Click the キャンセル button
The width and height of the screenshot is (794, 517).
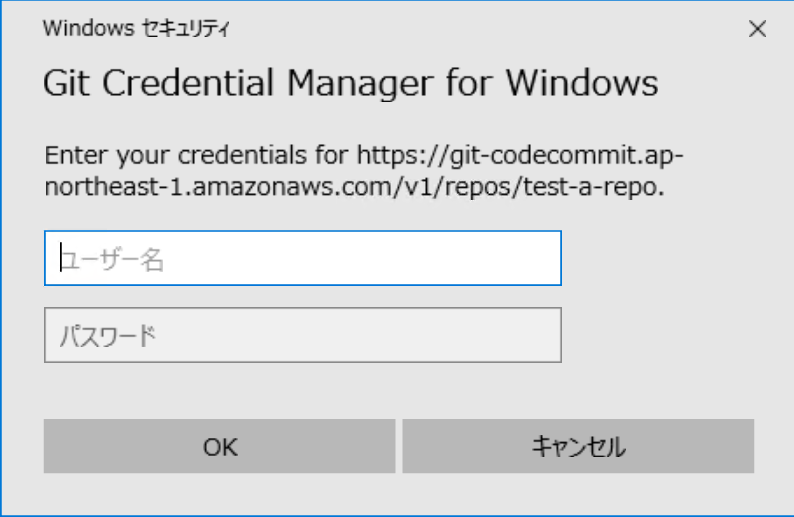[577, 446]
